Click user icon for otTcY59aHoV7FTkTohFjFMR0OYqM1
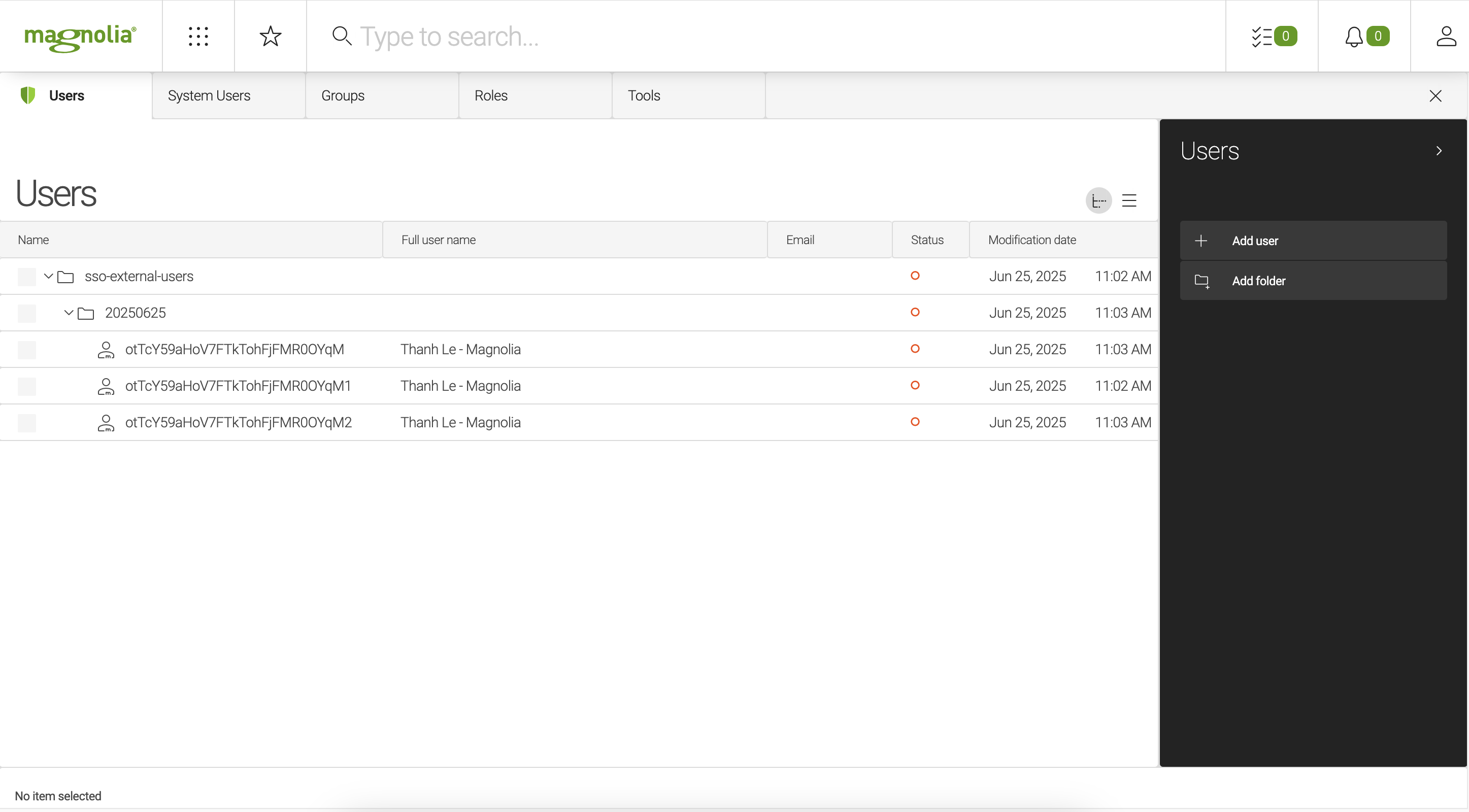The image size is (1469, 812). pos(106,386)
